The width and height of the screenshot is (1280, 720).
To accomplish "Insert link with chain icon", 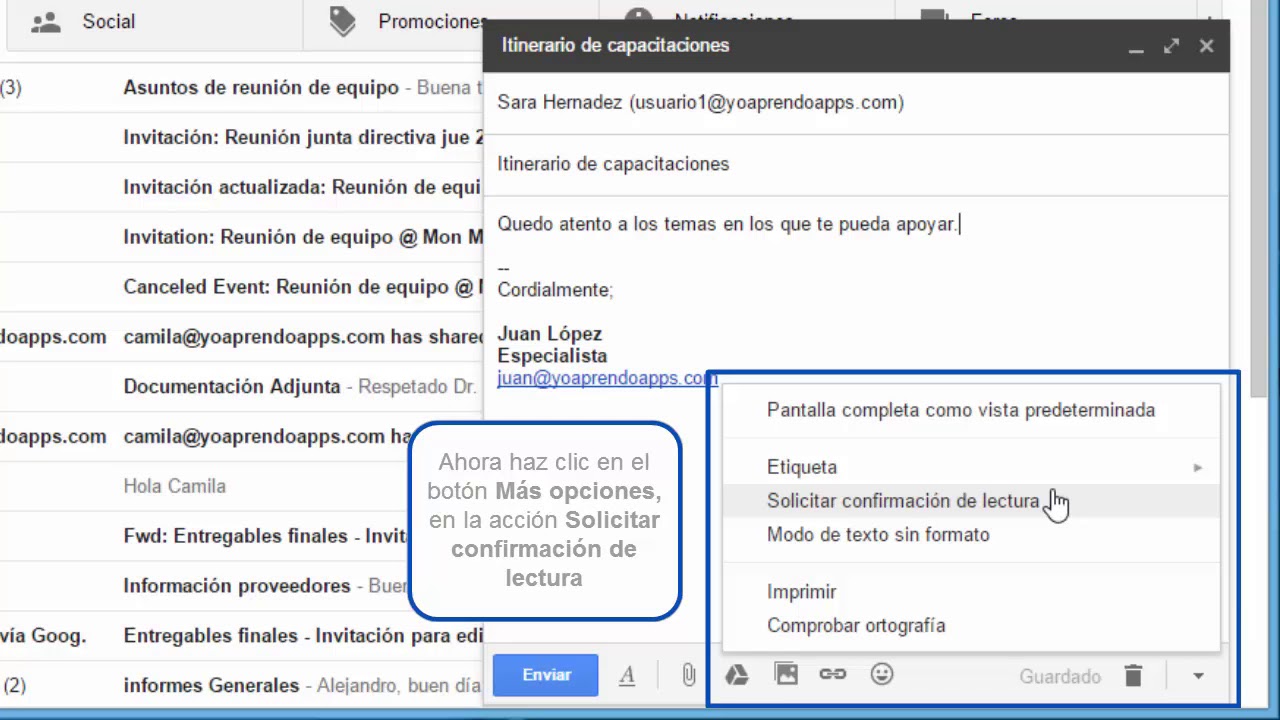I will pos(833,674).
